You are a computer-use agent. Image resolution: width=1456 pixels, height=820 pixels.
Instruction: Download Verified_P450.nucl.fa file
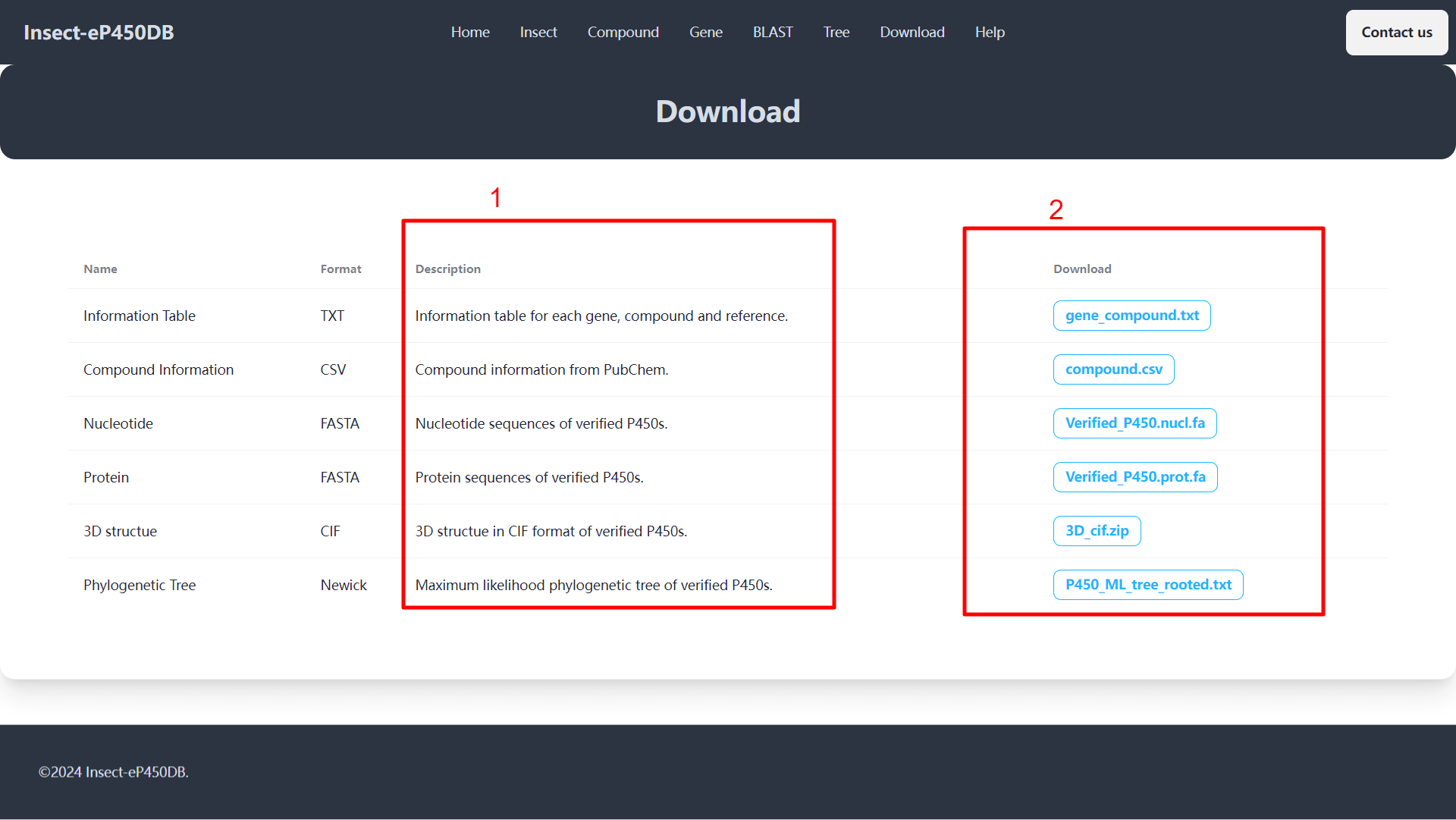[1134, 423]
